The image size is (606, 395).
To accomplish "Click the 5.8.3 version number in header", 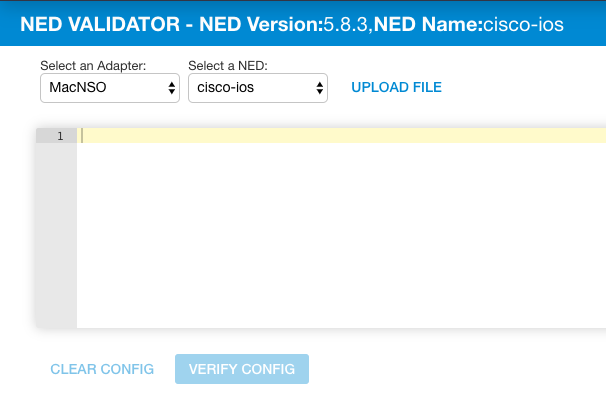I will [345, 24].
